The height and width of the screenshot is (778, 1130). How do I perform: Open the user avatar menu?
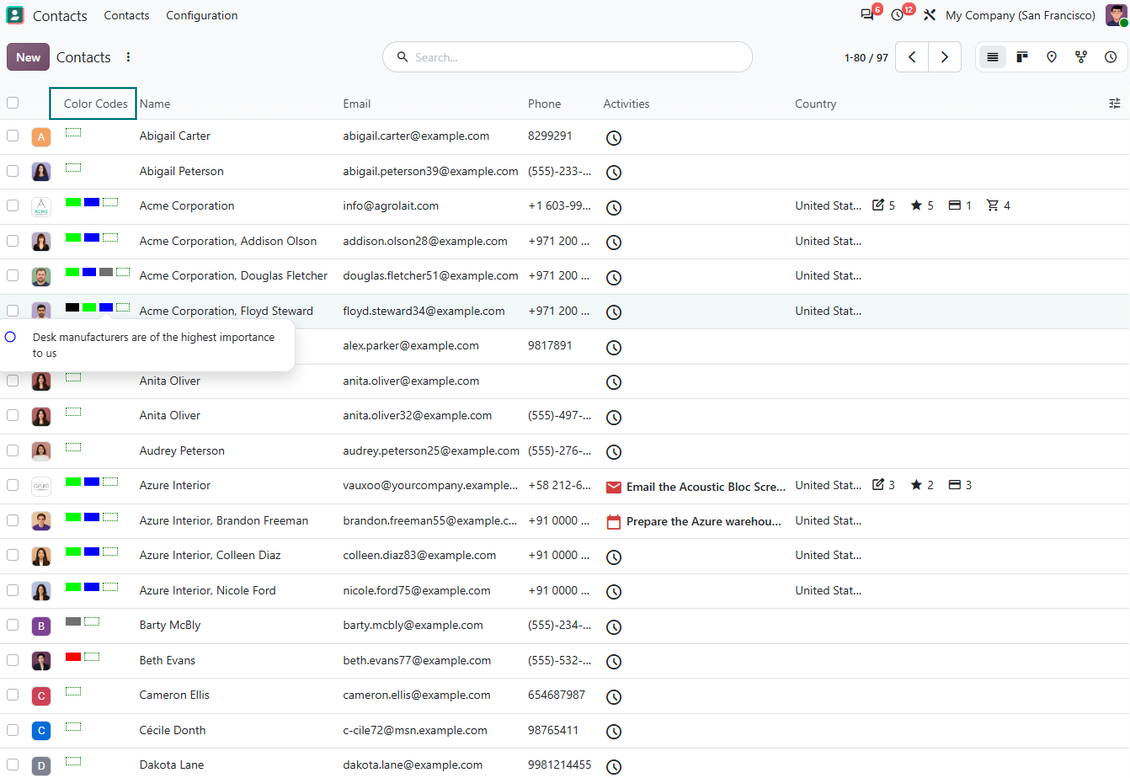(x=1116, y=15)
